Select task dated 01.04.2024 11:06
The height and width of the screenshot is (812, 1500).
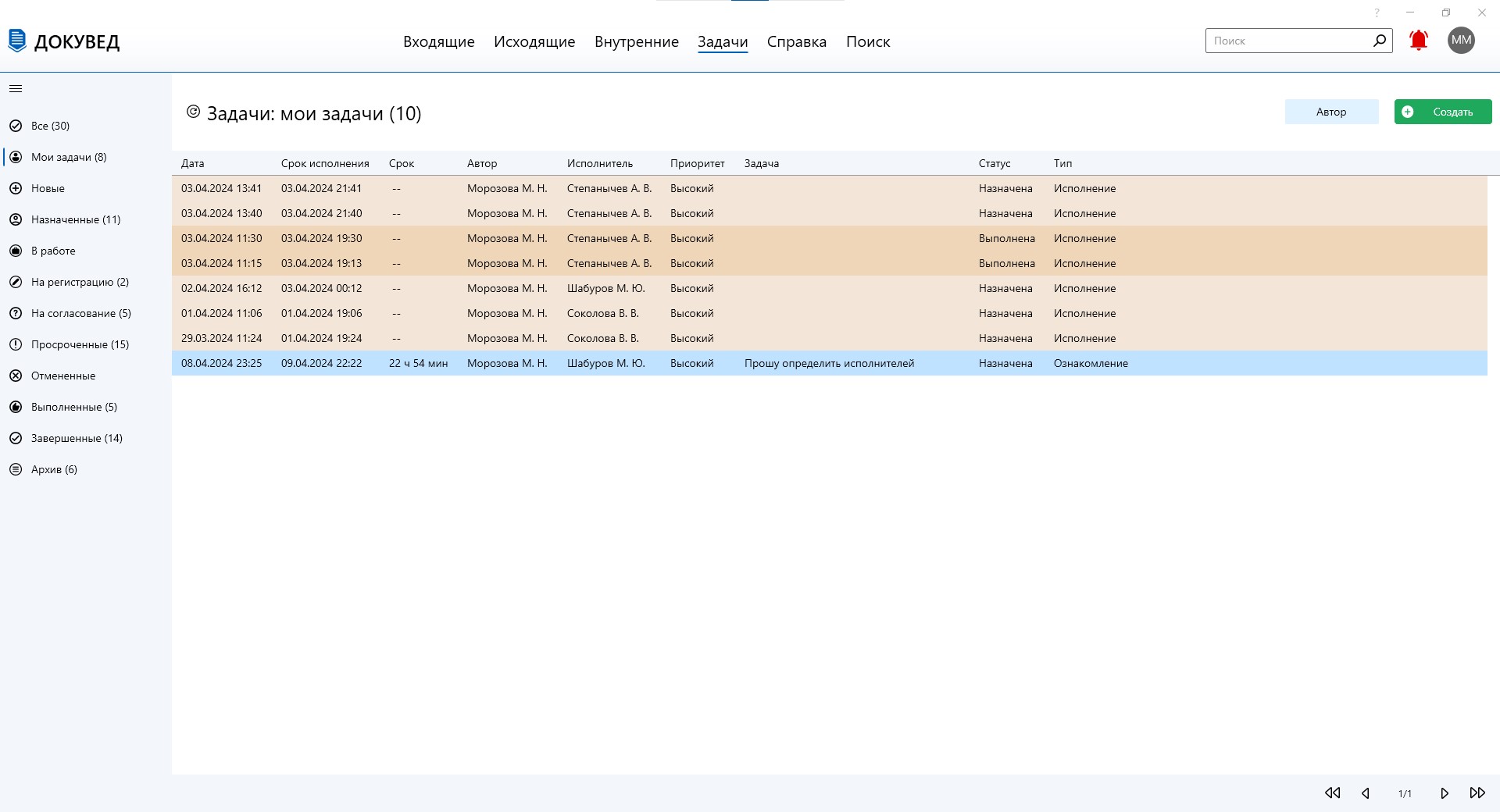[x=830, y=313]
